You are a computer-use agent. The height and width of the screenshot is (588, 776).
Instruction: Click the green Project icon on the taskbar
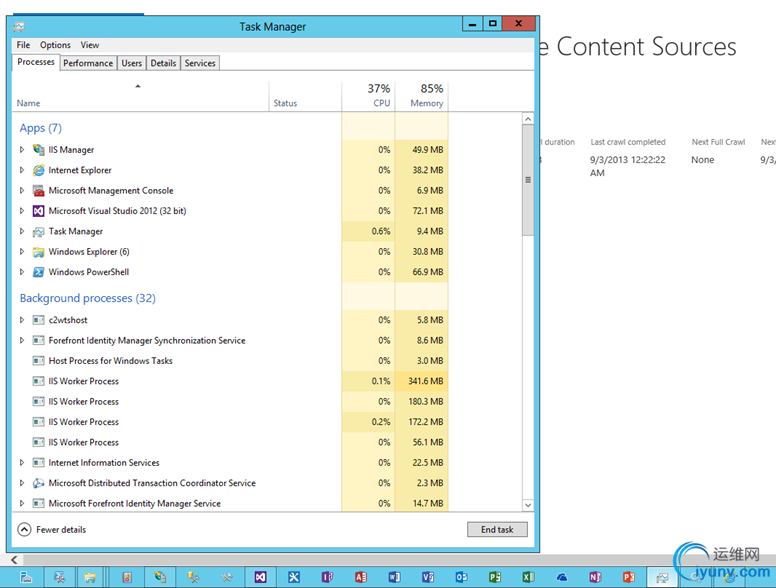495,577
